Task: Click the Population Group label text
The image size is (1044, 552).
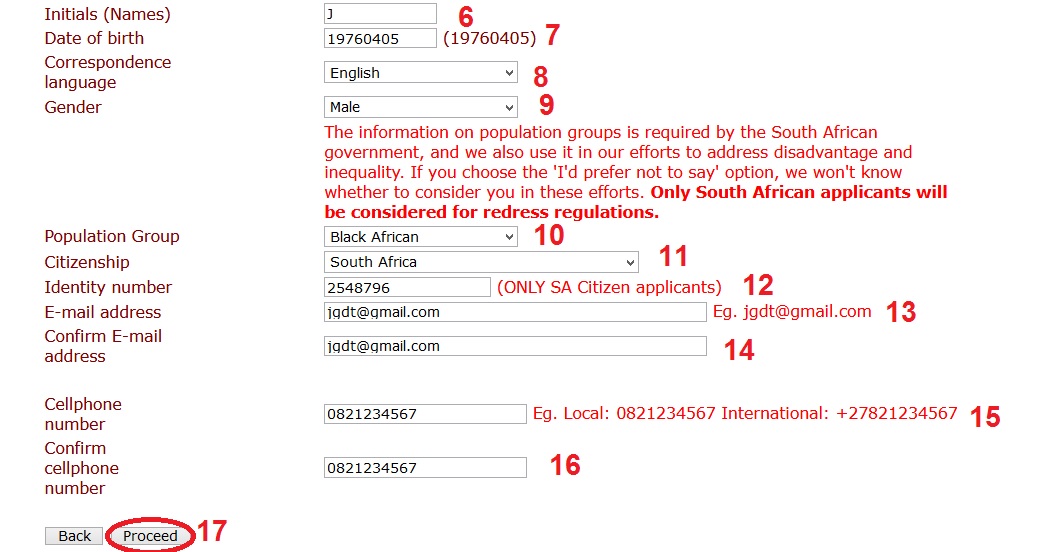Action: pos(112,236)
